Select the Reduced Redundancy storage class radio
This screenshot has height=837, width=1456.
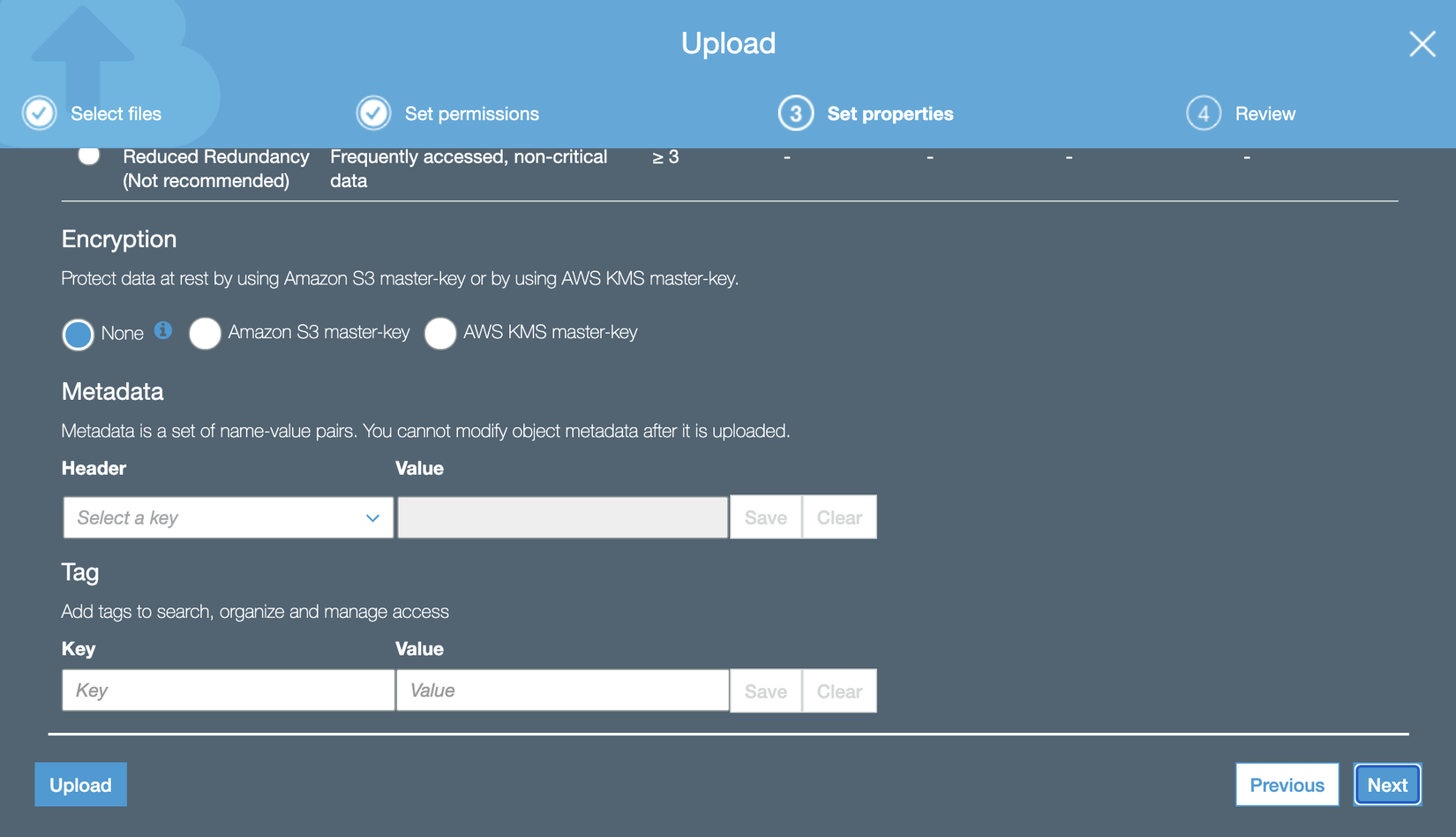[88, 155]
